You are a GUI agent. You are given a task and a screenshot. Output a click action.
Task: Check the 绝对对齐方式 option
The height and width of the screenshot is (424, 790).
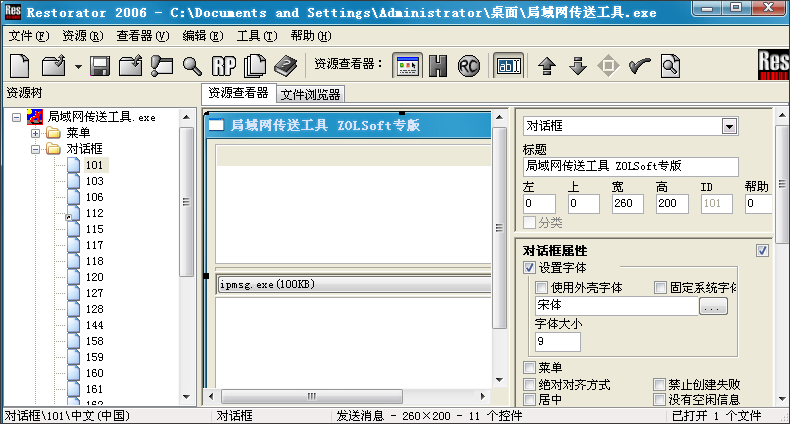click(530, 385)
